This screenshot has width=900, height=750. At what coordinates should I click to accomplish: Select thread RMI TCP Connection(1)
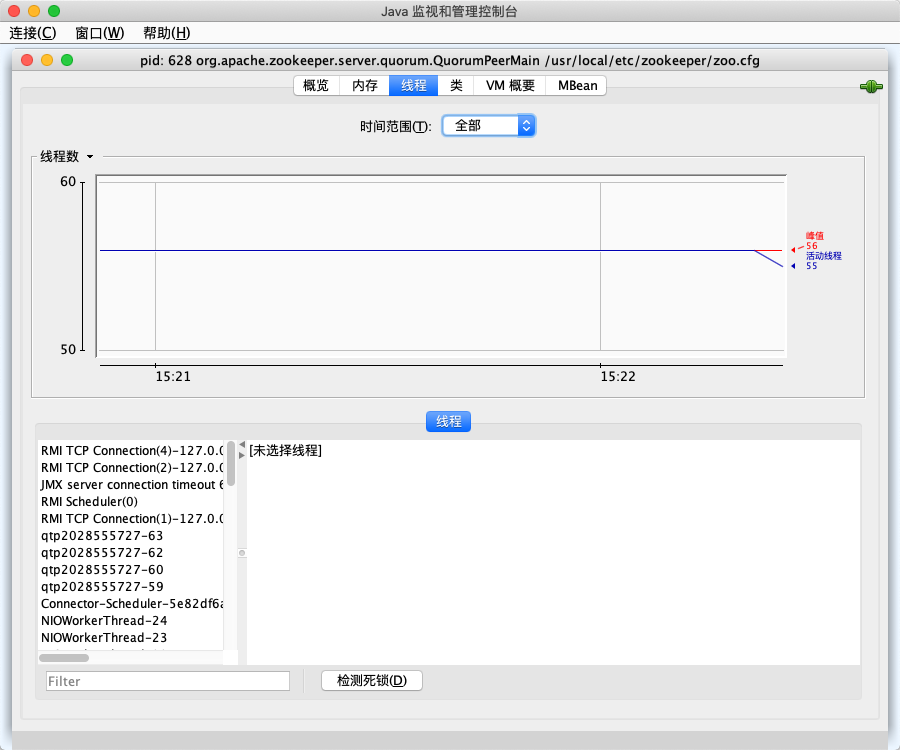(x=131, y=519)
